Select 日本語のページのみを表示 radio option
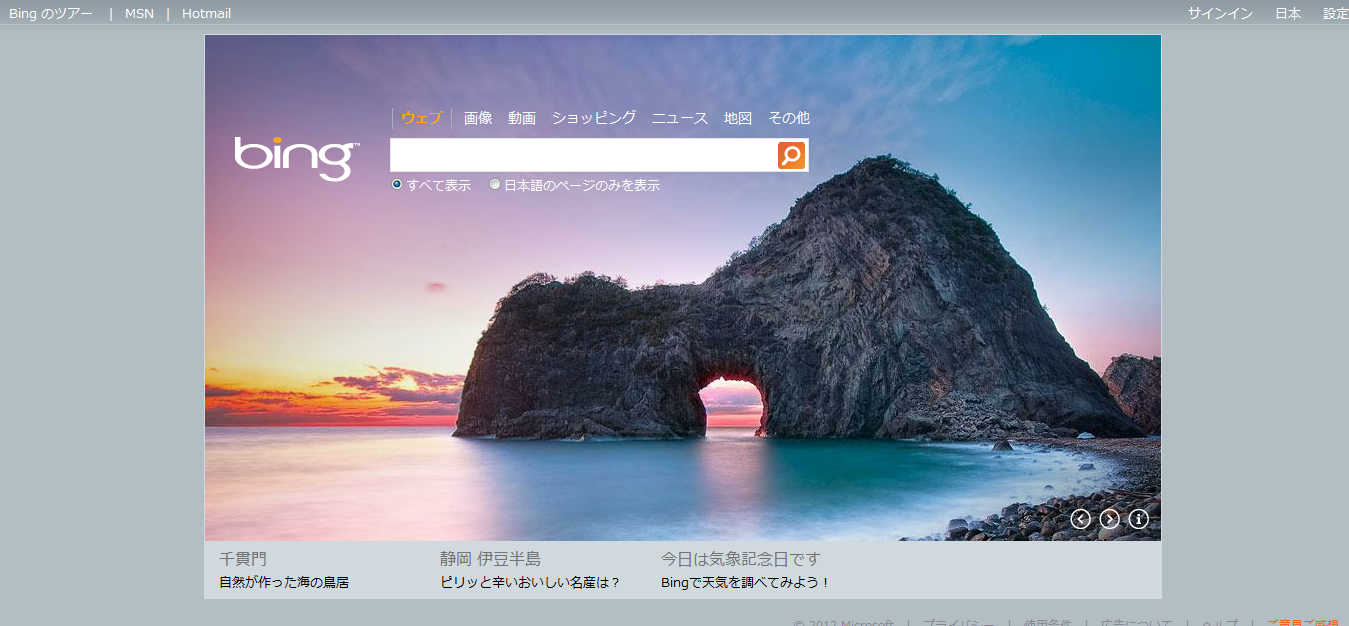 495,185
